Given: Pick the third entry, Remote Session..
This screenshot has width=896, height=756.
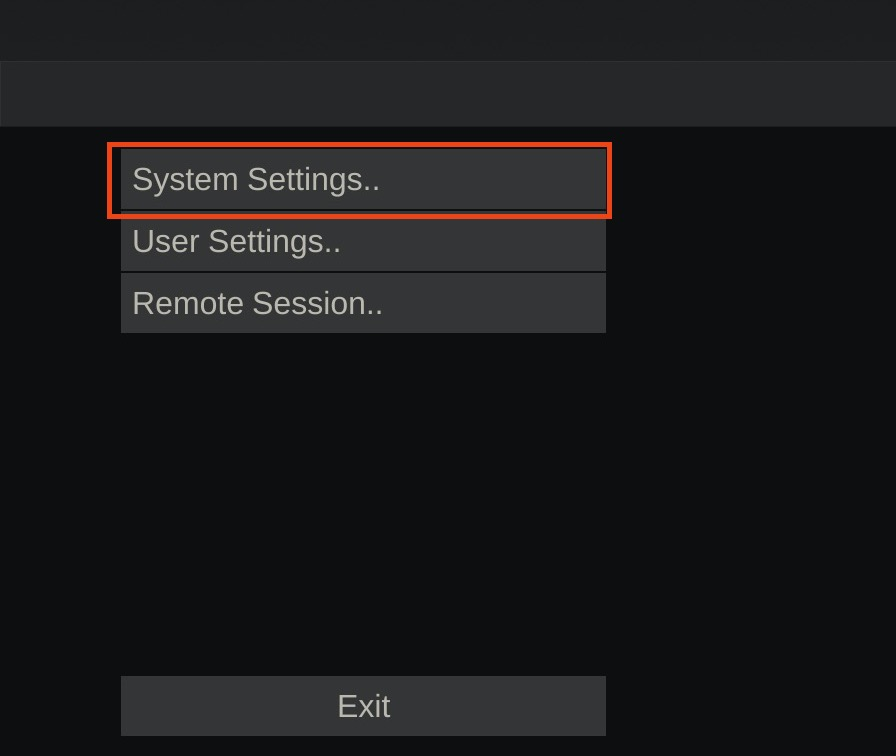Looking at the screenshot, I should pyautogui.click(x=363, y=303).
